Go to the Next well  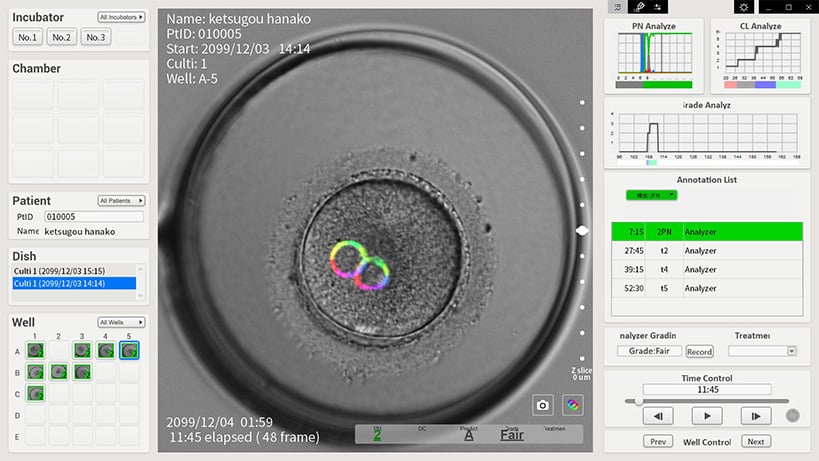[755, 441]
